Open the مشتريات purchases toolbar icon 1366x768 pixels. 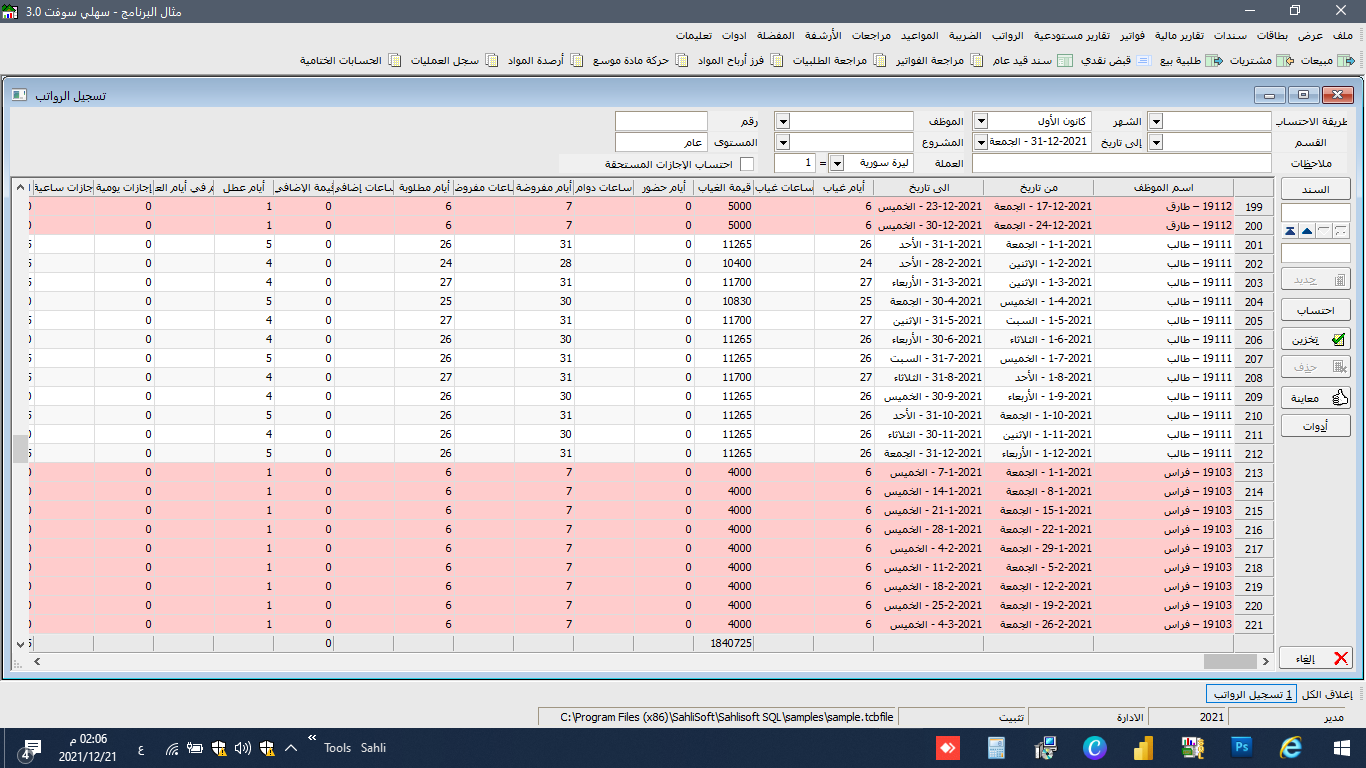coord(1285,61)
